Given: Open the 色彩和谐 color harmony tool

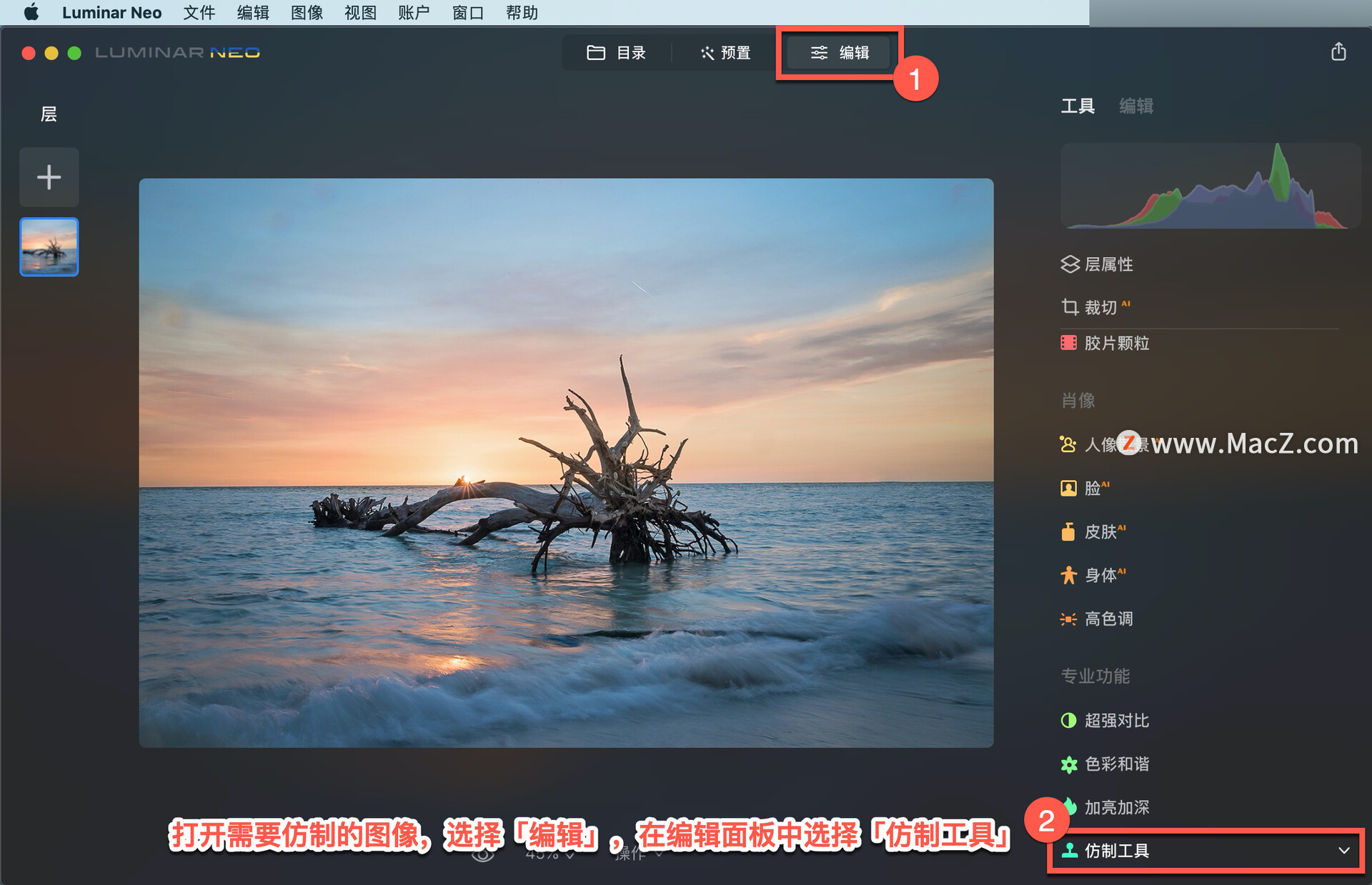Looking at the screenshot, I should tap(1105, 764).
